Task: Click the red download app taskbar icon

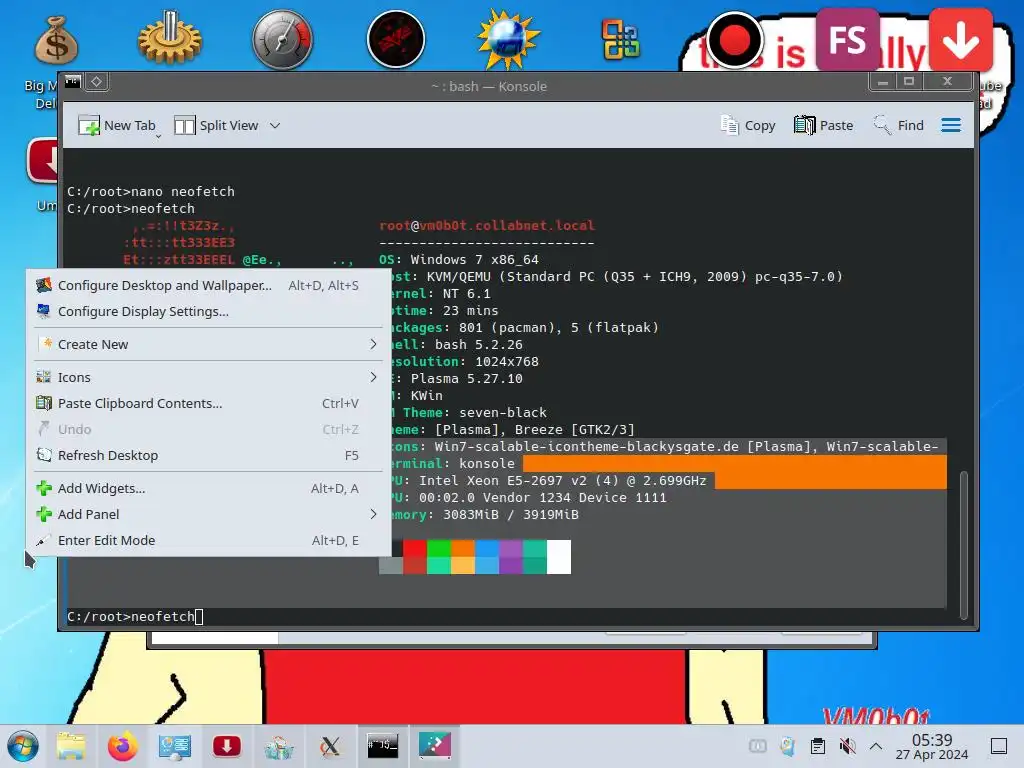Action: coord(227,746)
